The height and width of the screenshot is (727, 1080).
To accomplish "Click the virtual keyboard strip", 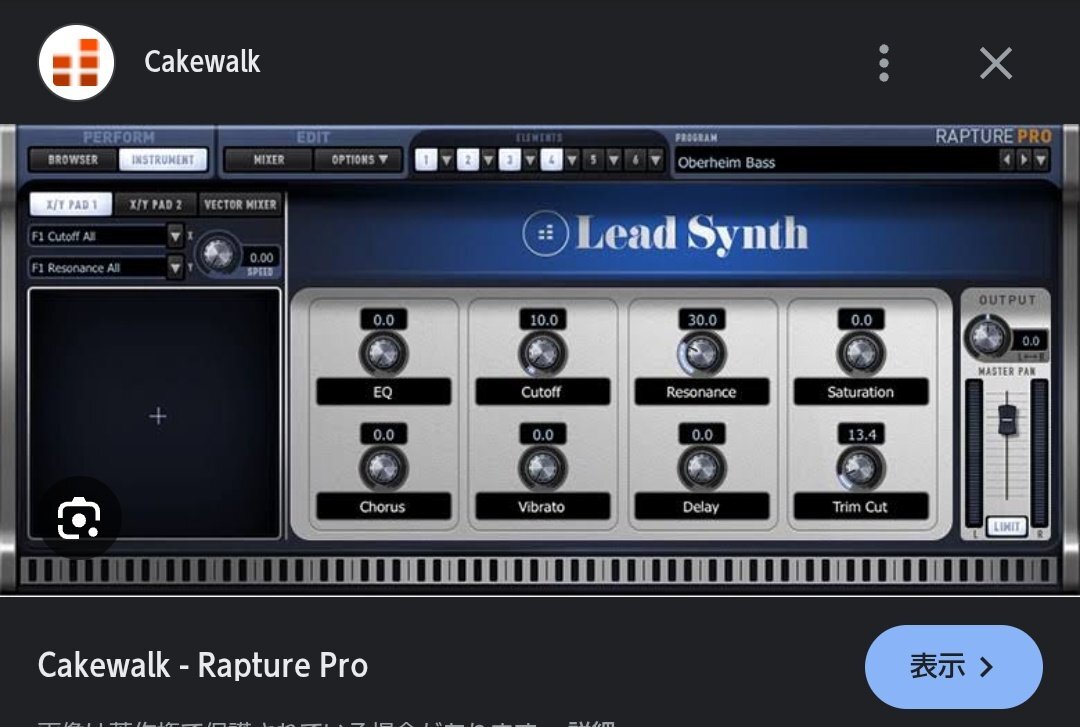I will (538, 571).
